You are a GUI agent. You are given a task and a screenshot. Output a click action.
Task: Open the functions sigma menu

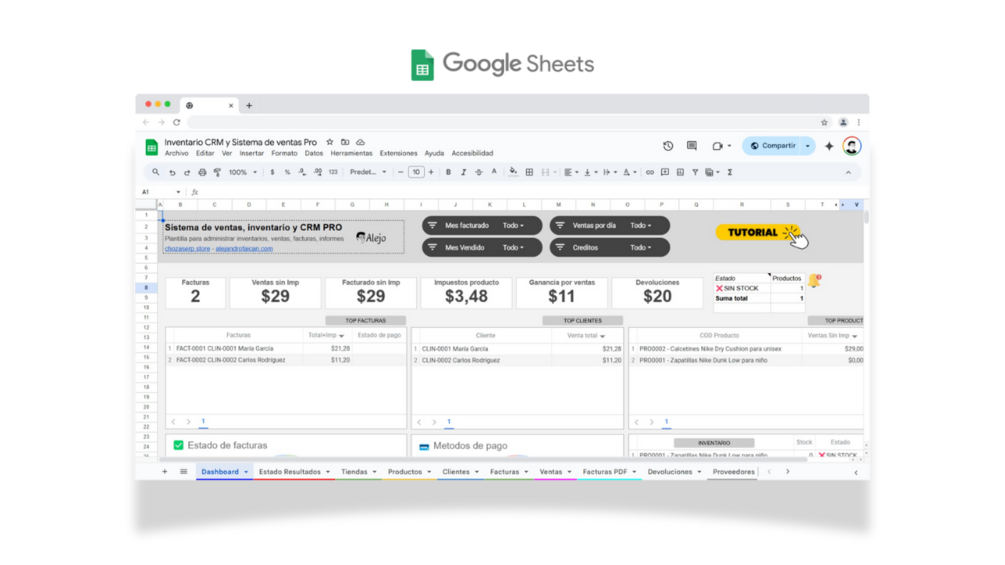pyautogui.click(x=730, y=172)
